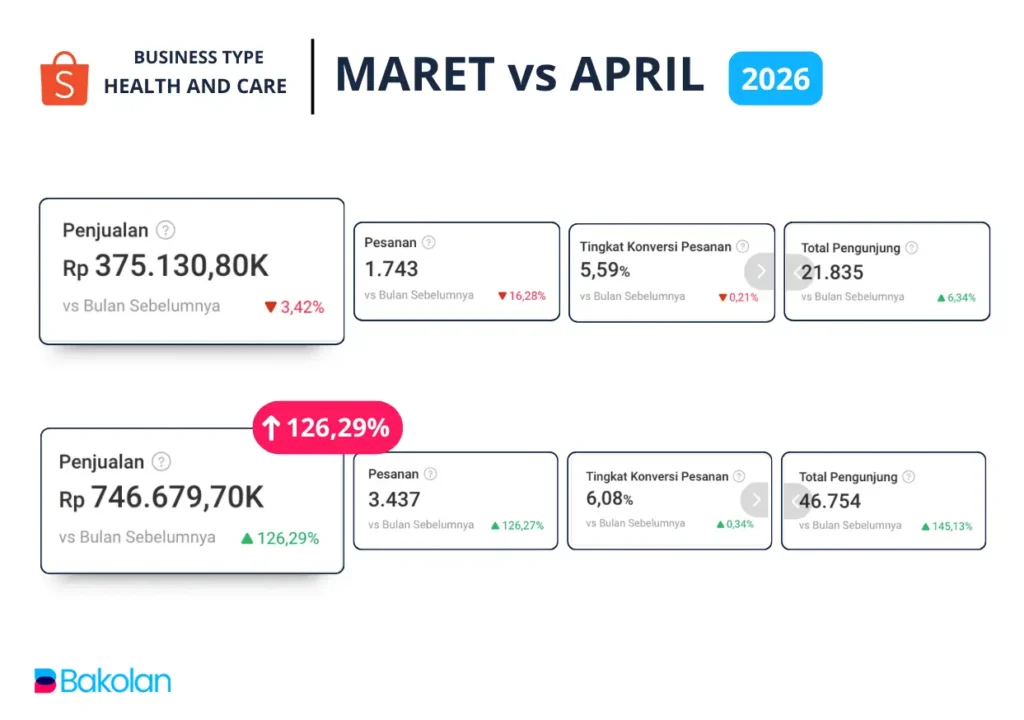1024x720 pixels.
Task: Click help icon beside bottom Pesanan
Action: click(x=430, y=474)
